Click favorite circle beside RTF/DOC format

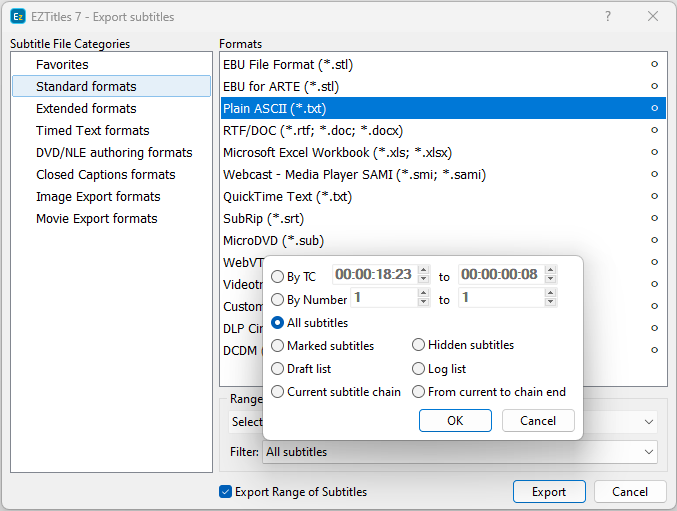point(654,131)
